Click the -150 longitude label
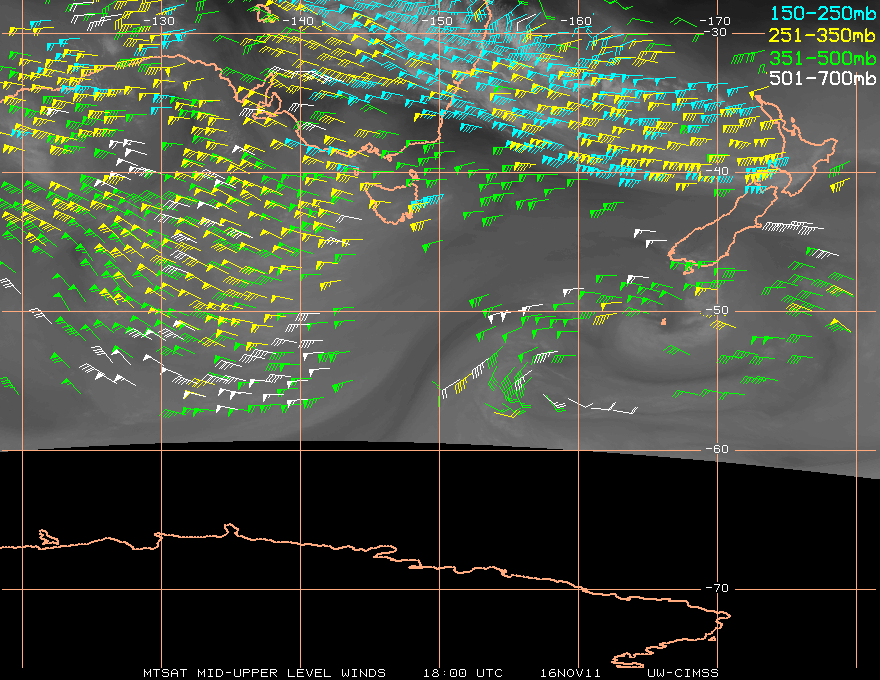 pos(437,21)
